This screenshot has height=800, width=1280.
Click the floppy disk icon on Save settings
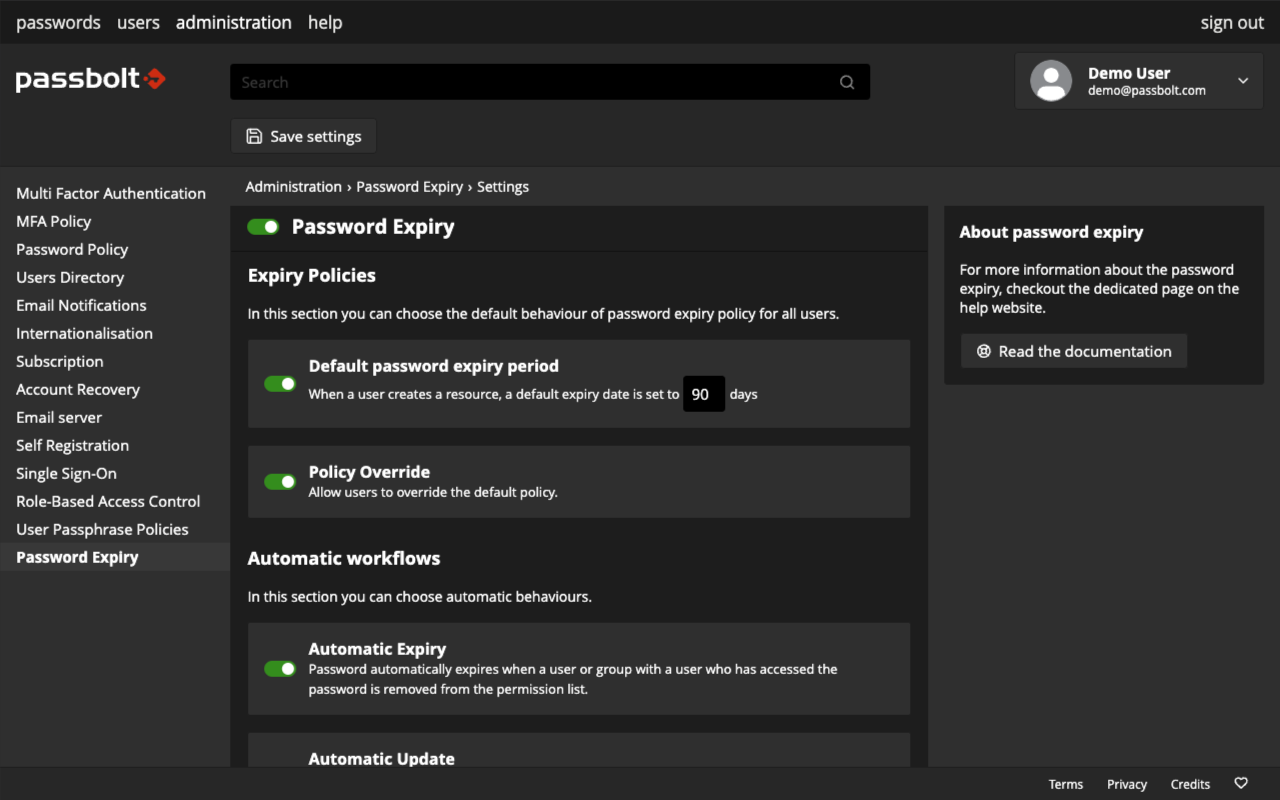254,136
